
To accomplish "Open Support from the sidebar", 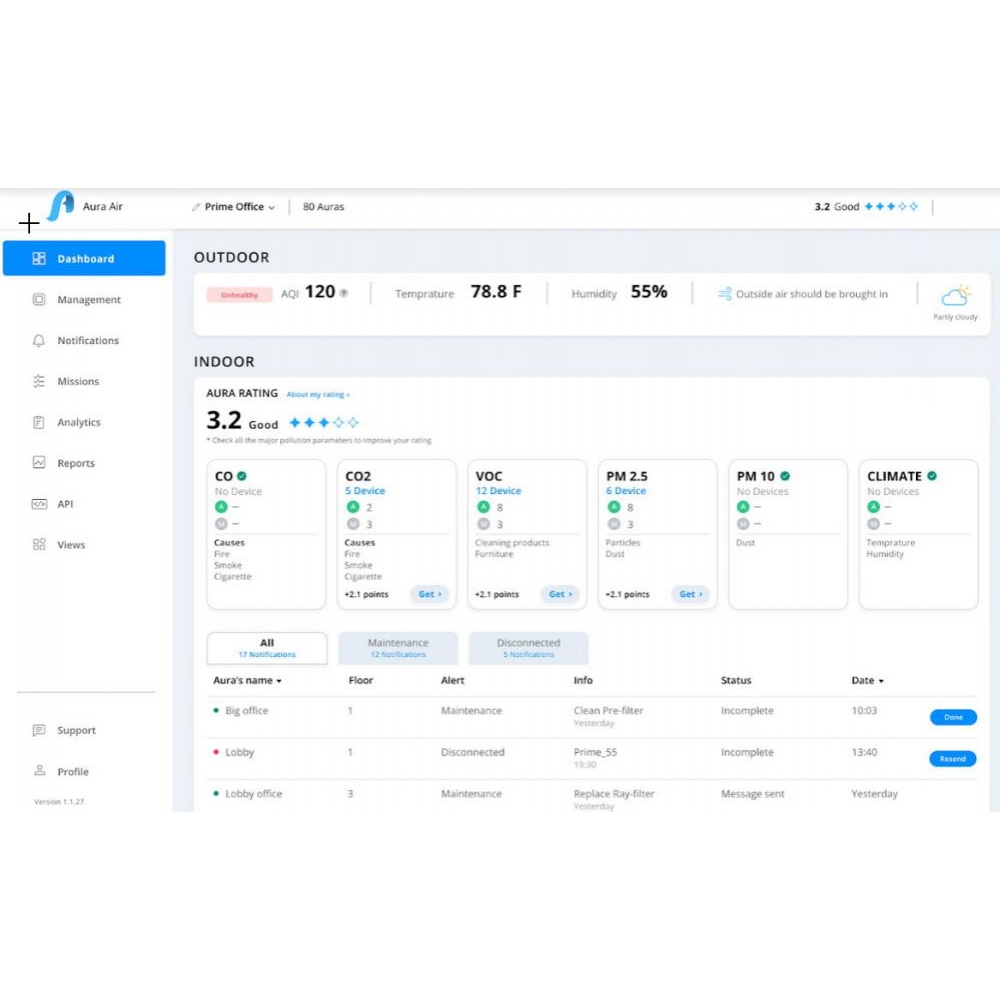I will point(38,730).
